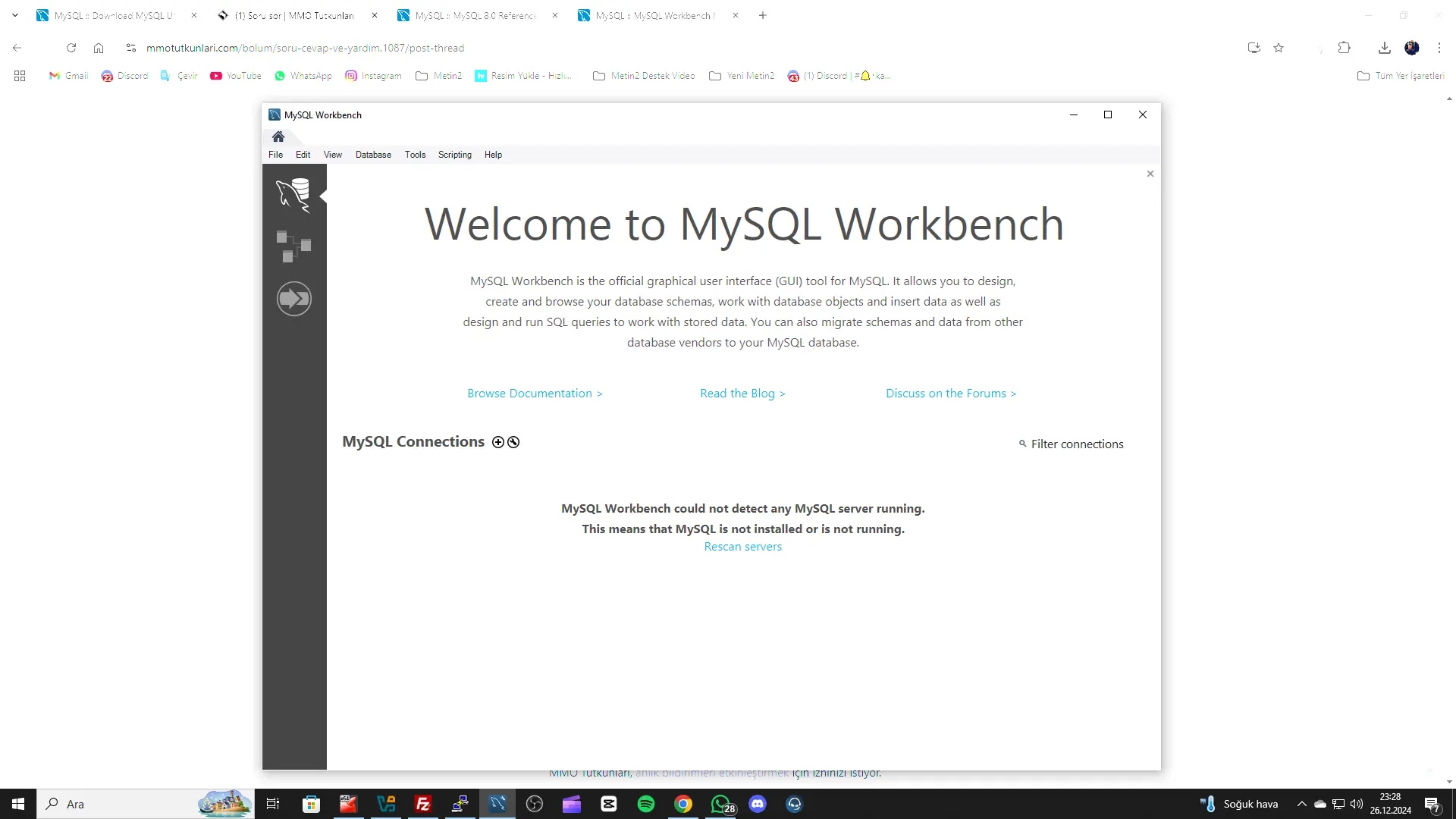This screenshot has height=819, width=1456.
Task: Dismiss the welcome message with small x
Action: coord(1150,174)
